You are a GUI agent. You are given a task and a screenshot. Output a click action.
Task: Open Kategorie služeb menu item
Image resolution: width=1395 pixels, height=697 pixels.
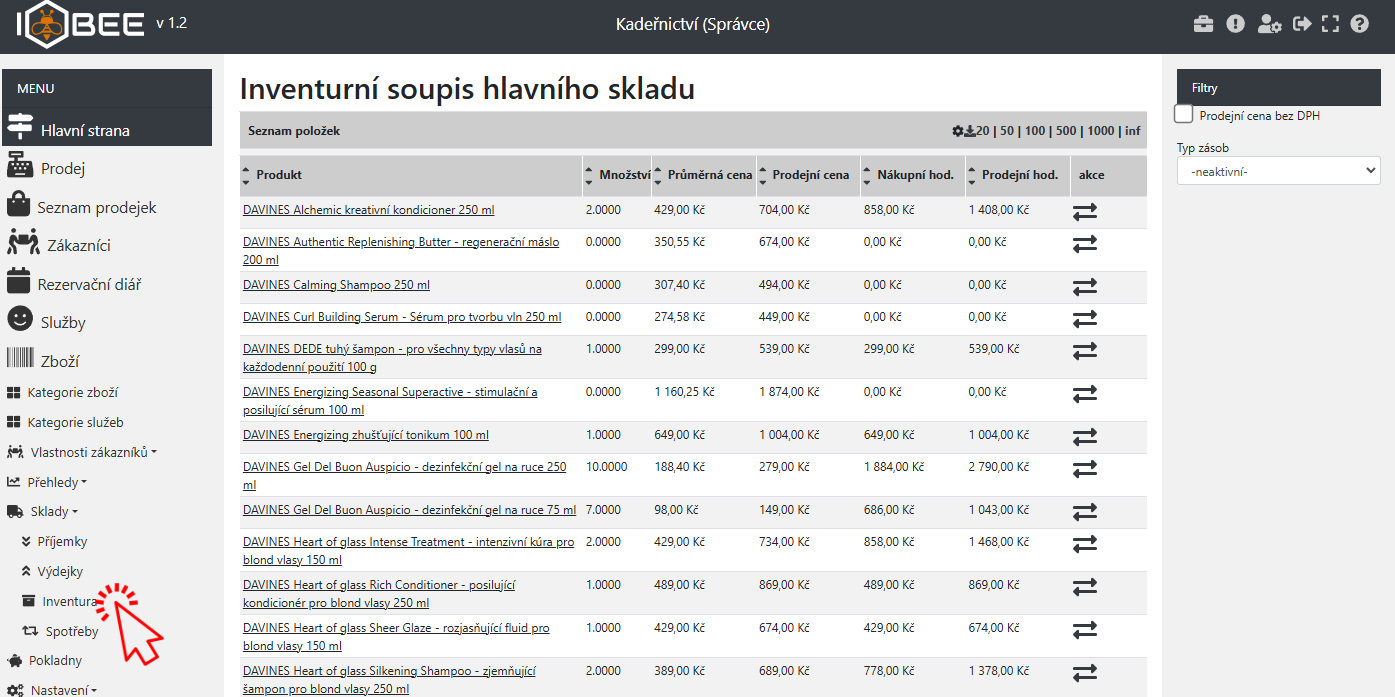pyautogui.click(x=75, y=422)
